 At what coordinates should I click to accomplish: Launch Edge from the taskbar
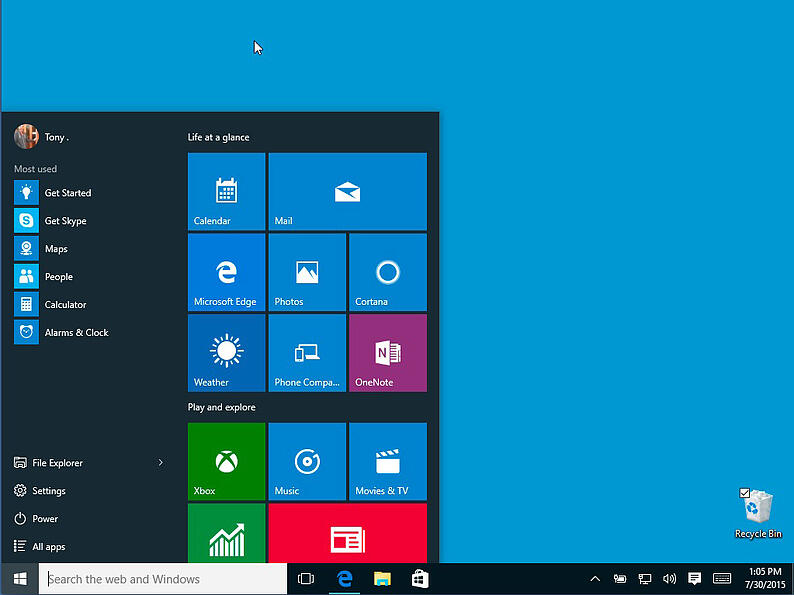345,579
